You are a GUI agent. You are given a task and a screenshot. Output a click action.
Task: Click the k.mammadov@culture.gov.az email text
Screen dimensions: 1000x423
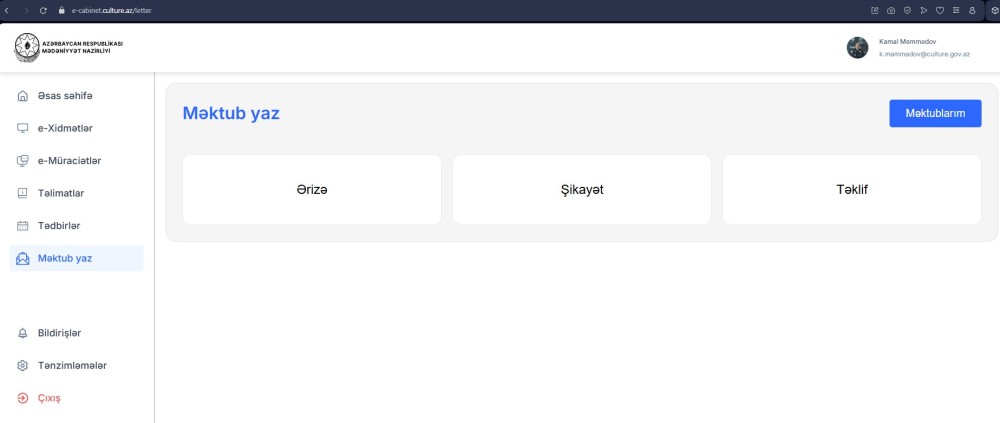924,54
